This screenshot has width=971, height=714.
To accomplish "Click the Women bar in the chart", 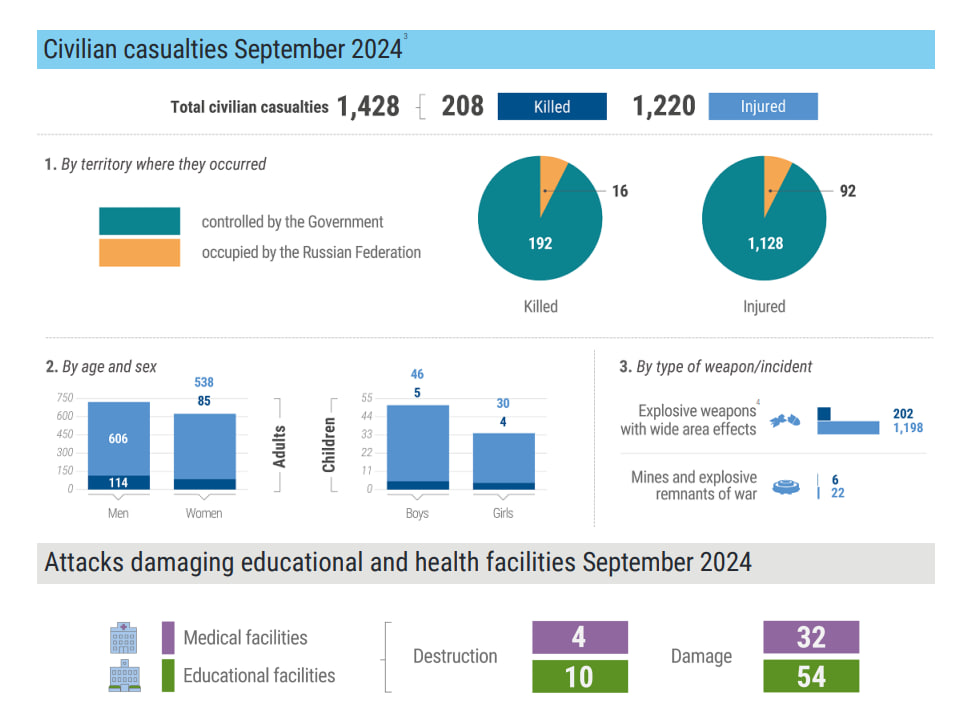I will tap(205, 451).
